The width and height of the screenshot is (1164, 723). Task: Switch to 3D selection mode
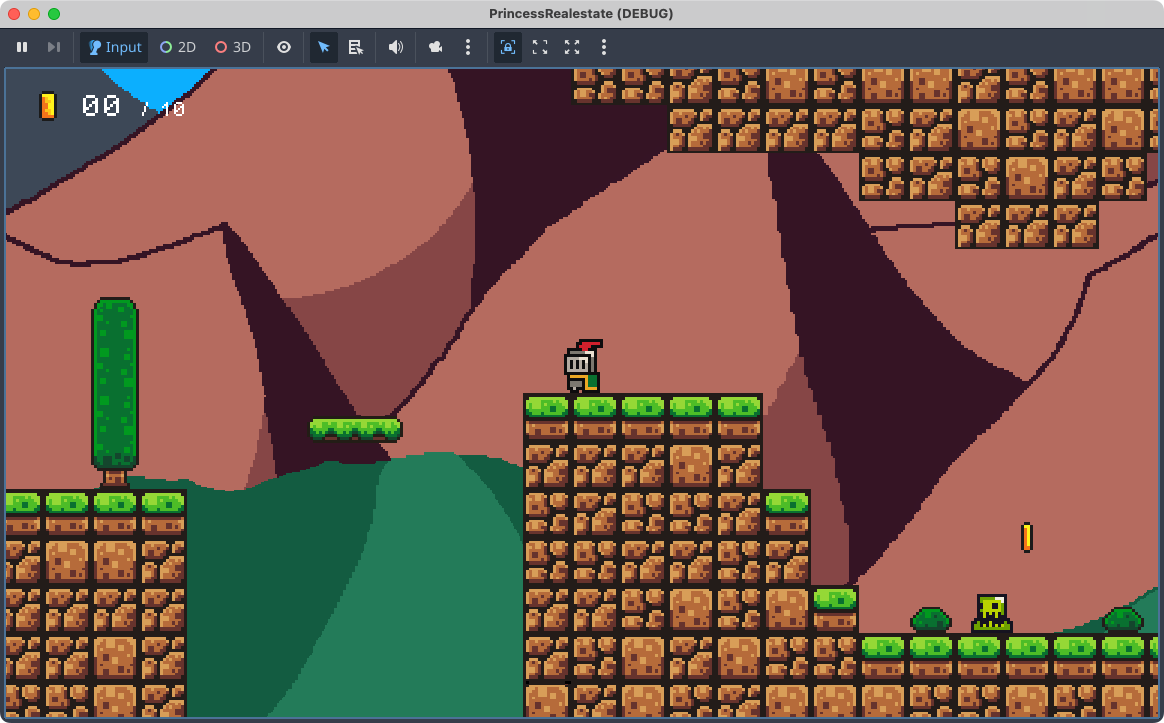[x=233, y=47]
